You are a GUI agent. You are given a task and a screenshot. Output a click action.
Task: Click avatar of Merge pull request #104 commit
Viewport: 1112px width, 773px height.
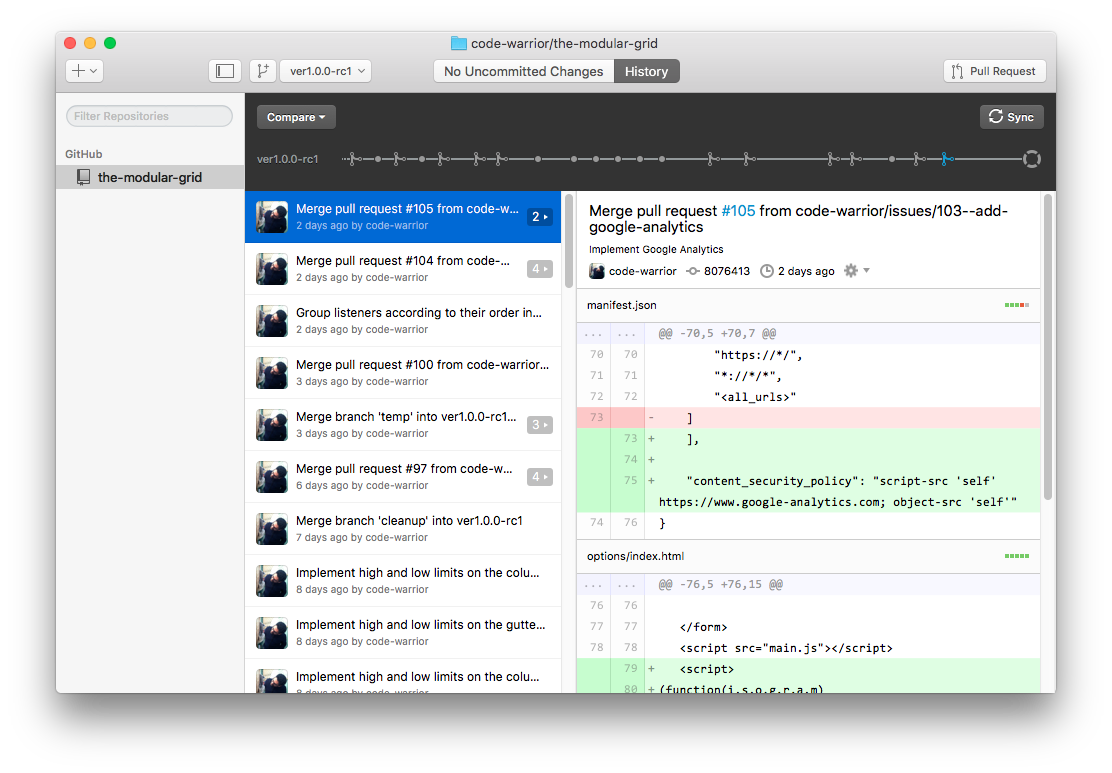[x=272, y=269]
